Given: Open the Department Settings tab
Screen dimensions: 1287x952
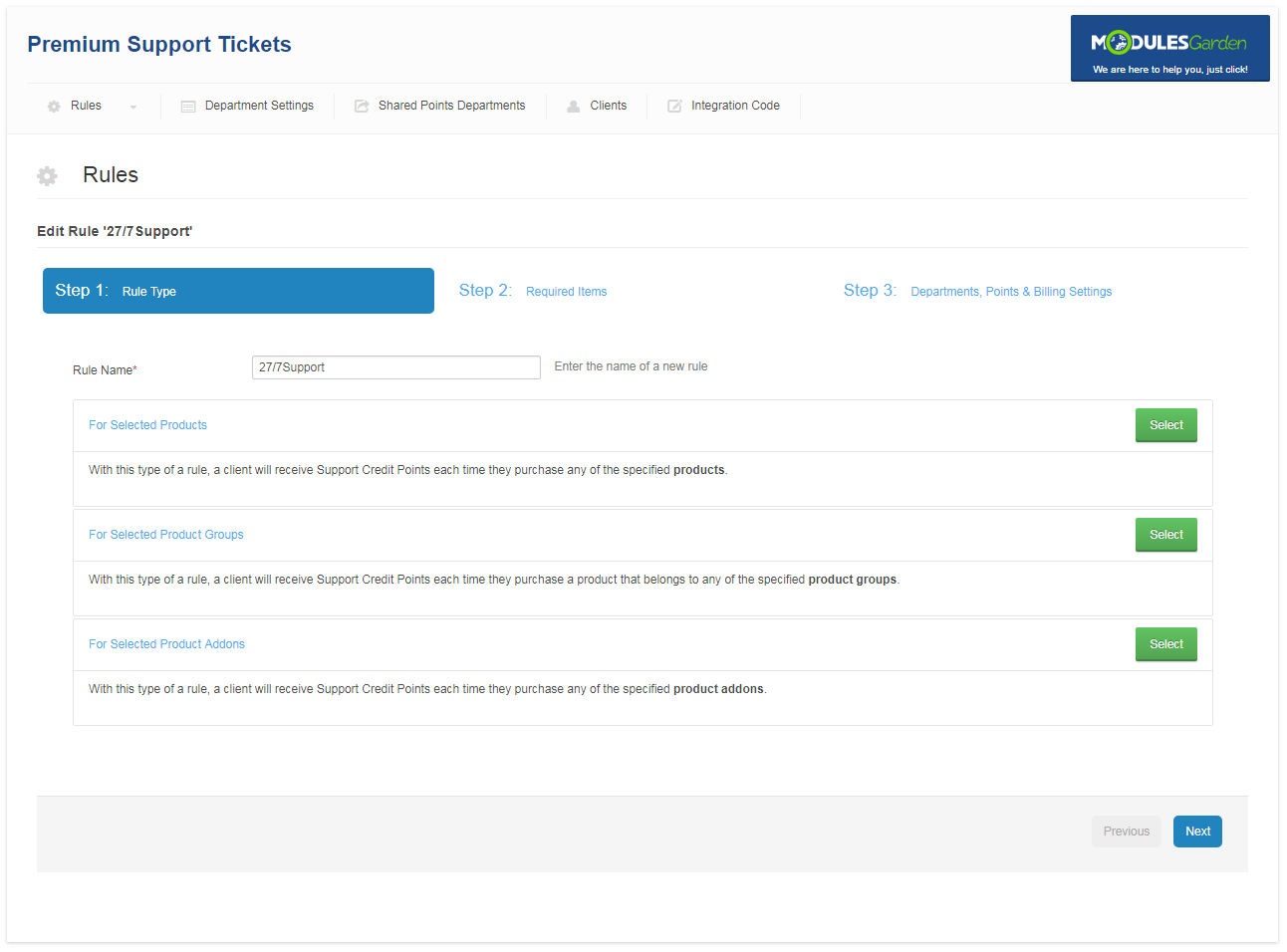Looking at the screenshot, I should click(259, 106).
